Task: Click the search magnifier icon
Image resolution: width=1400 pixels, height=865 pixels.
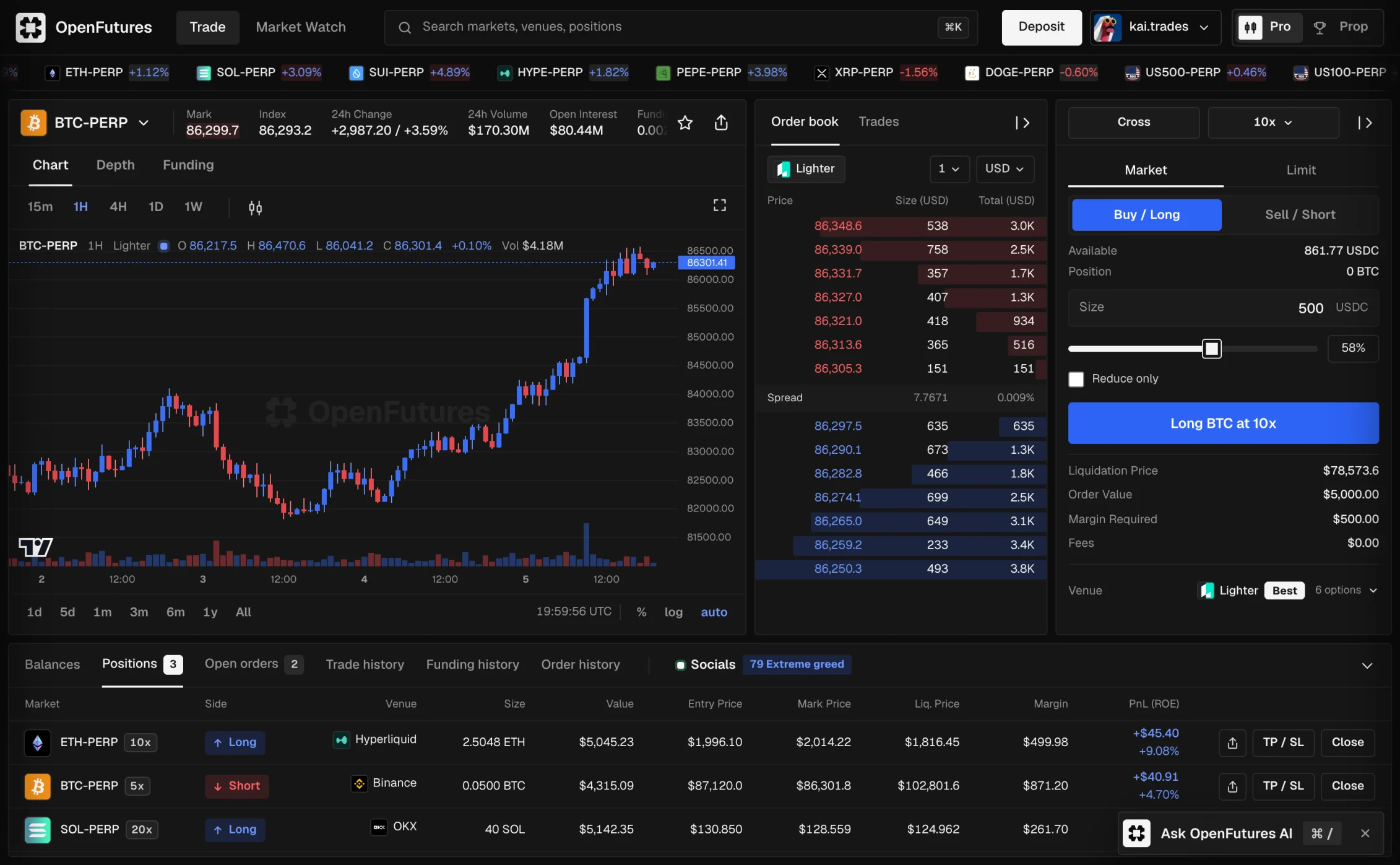Action: pos(405,27)
